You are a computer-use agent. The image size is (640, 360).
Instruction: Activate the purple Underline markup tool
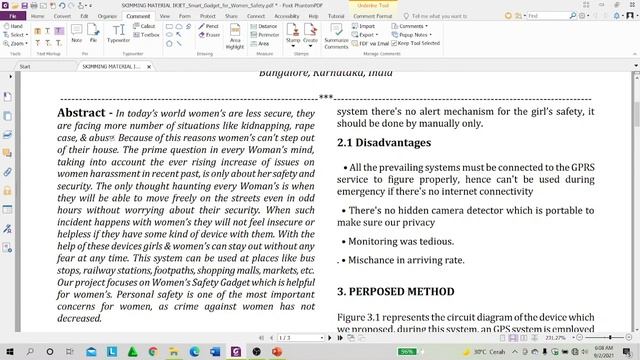tap(59, 31)
